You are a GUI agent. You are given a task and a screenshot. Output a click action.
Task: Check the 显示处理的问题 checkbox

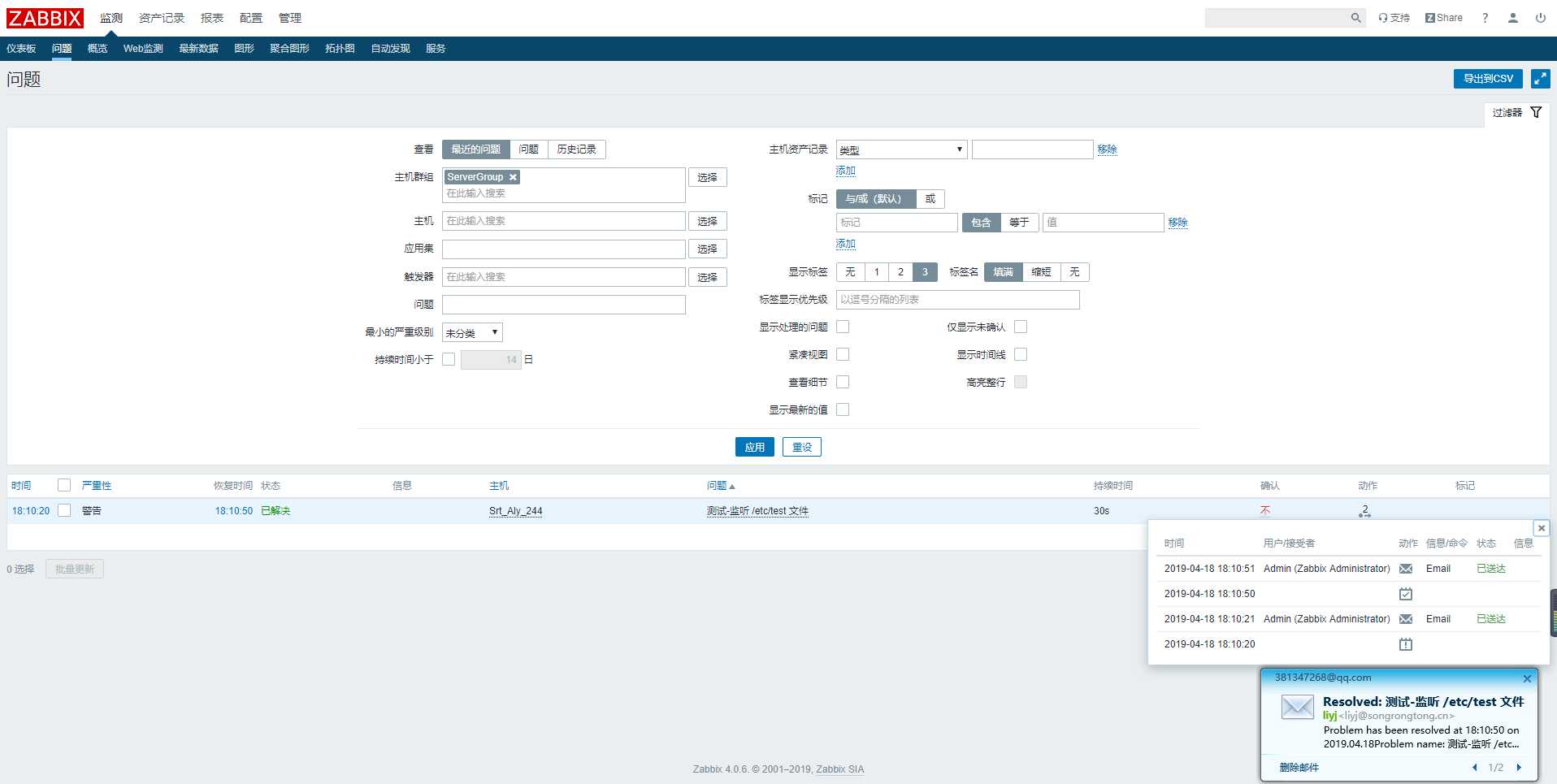[843, 327]
